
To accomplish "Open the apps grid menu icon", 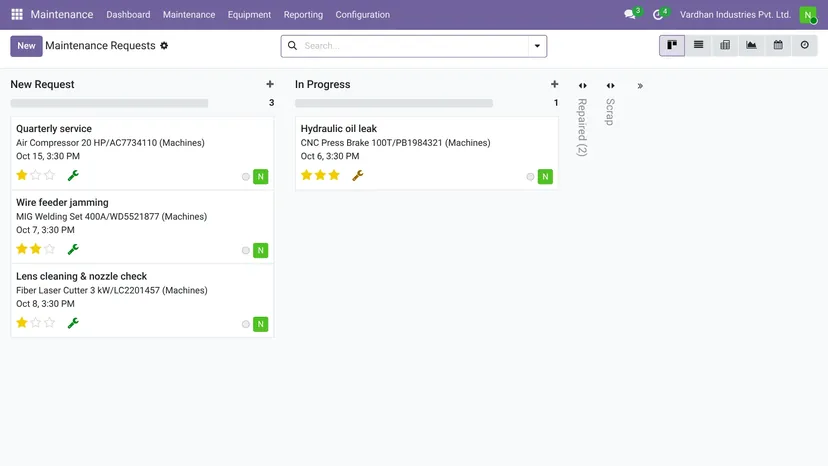I will click(17, 14).
